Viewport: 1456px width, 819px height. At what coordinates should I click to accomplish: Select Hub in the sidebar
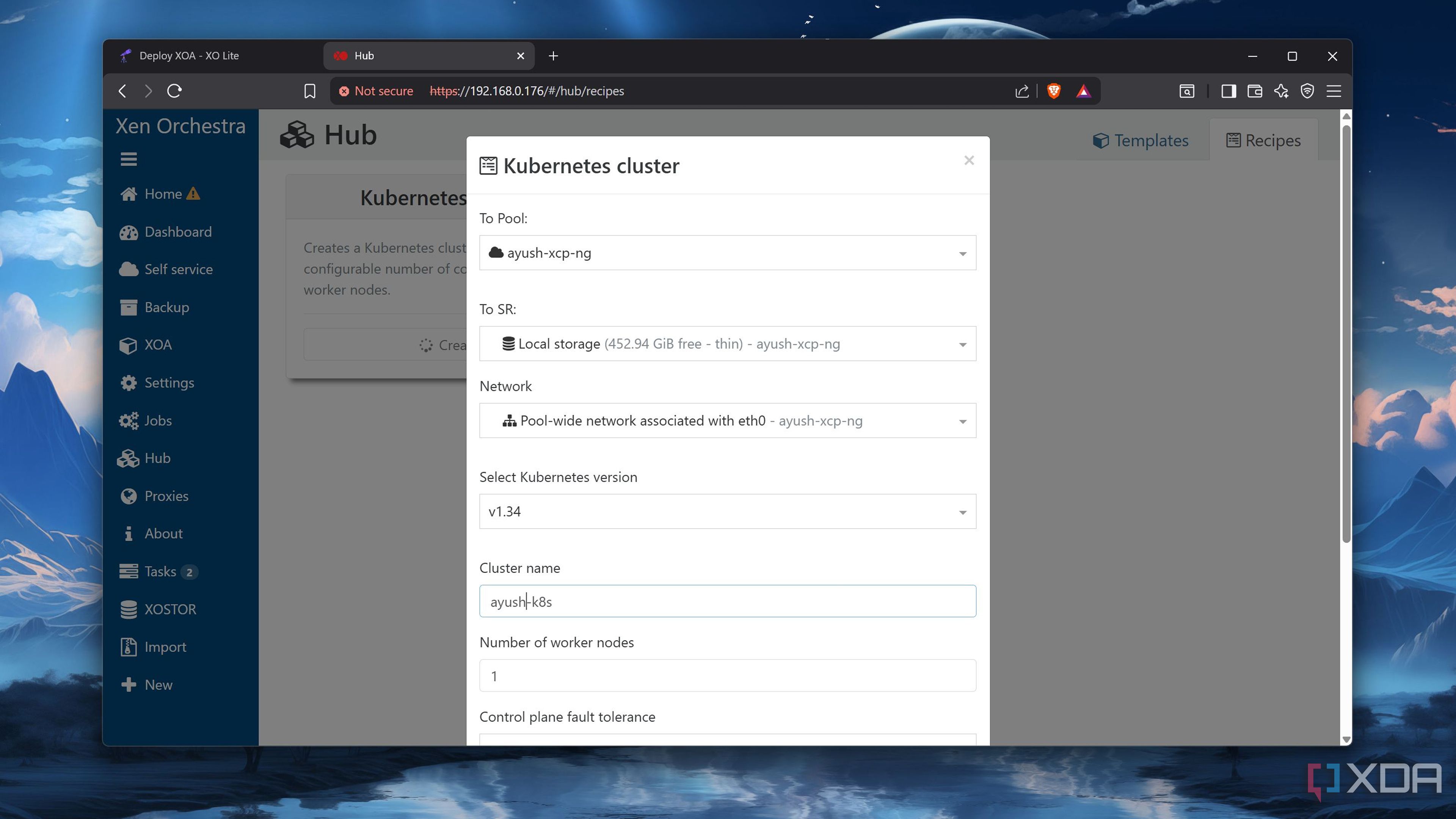(144, 458)
